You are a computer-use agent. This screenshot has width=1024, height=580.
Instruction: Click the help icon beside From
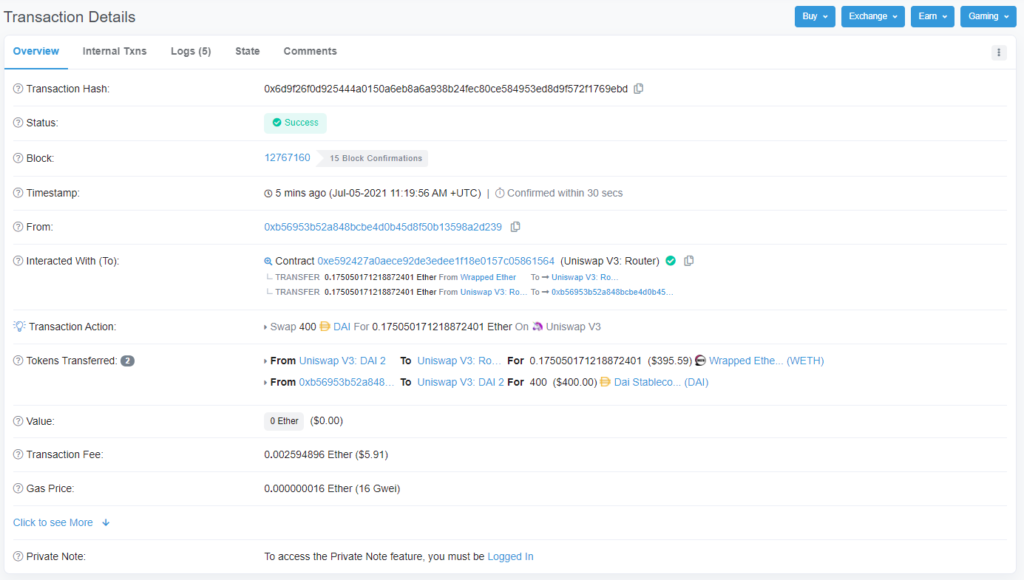pyautogui.click(x=18, y=227)
